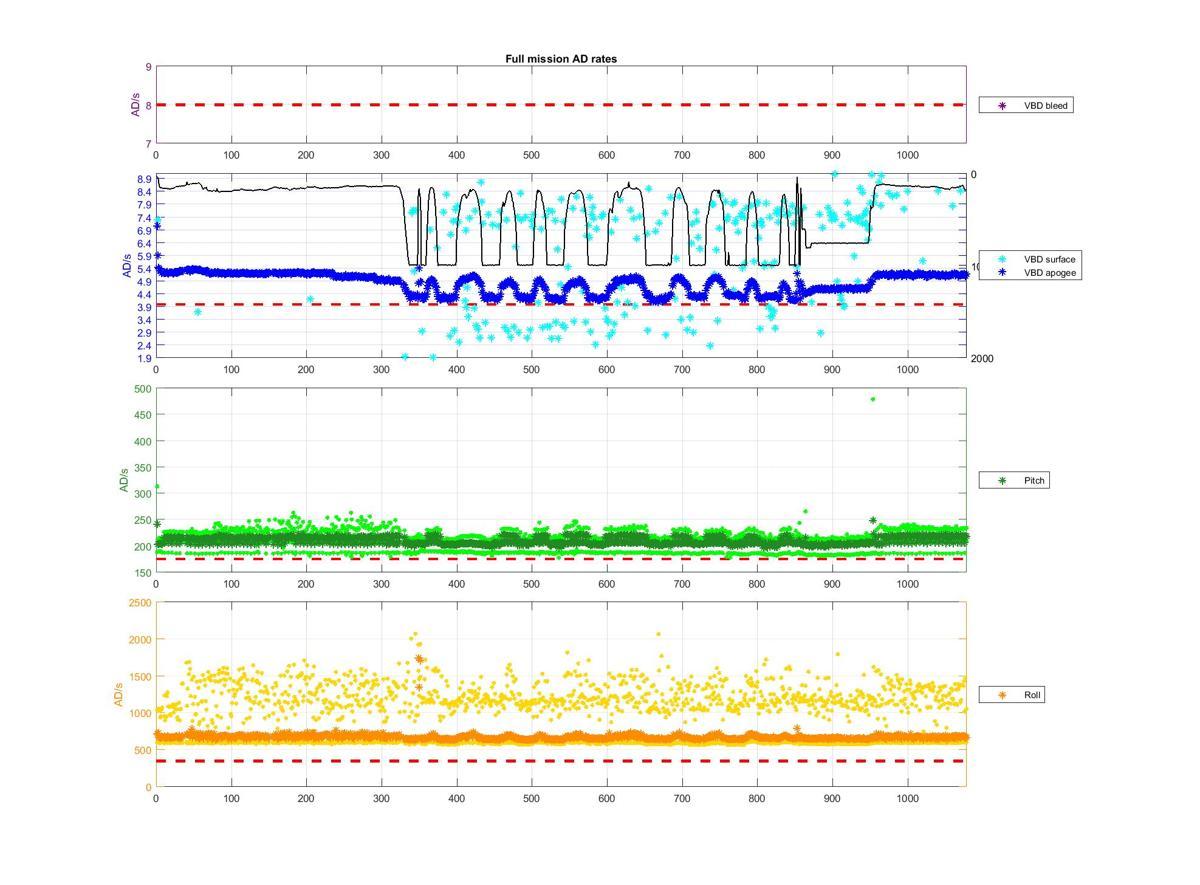Image resolution: width=1200 pixels, height=885 pixels.
Task: Select the green Pitch legend marker
Action: pos(1001,481)
